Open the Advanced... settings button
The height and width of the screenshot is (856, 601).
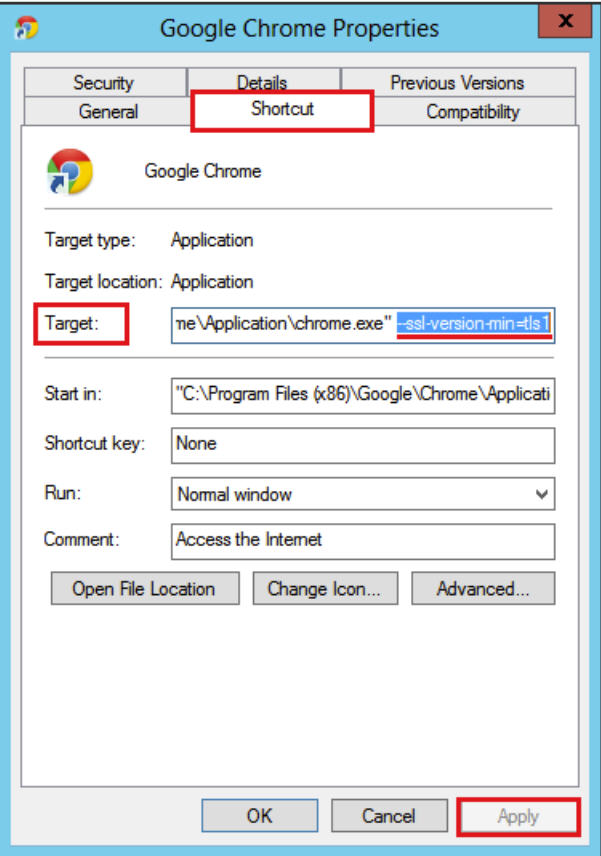coord(483,588)
